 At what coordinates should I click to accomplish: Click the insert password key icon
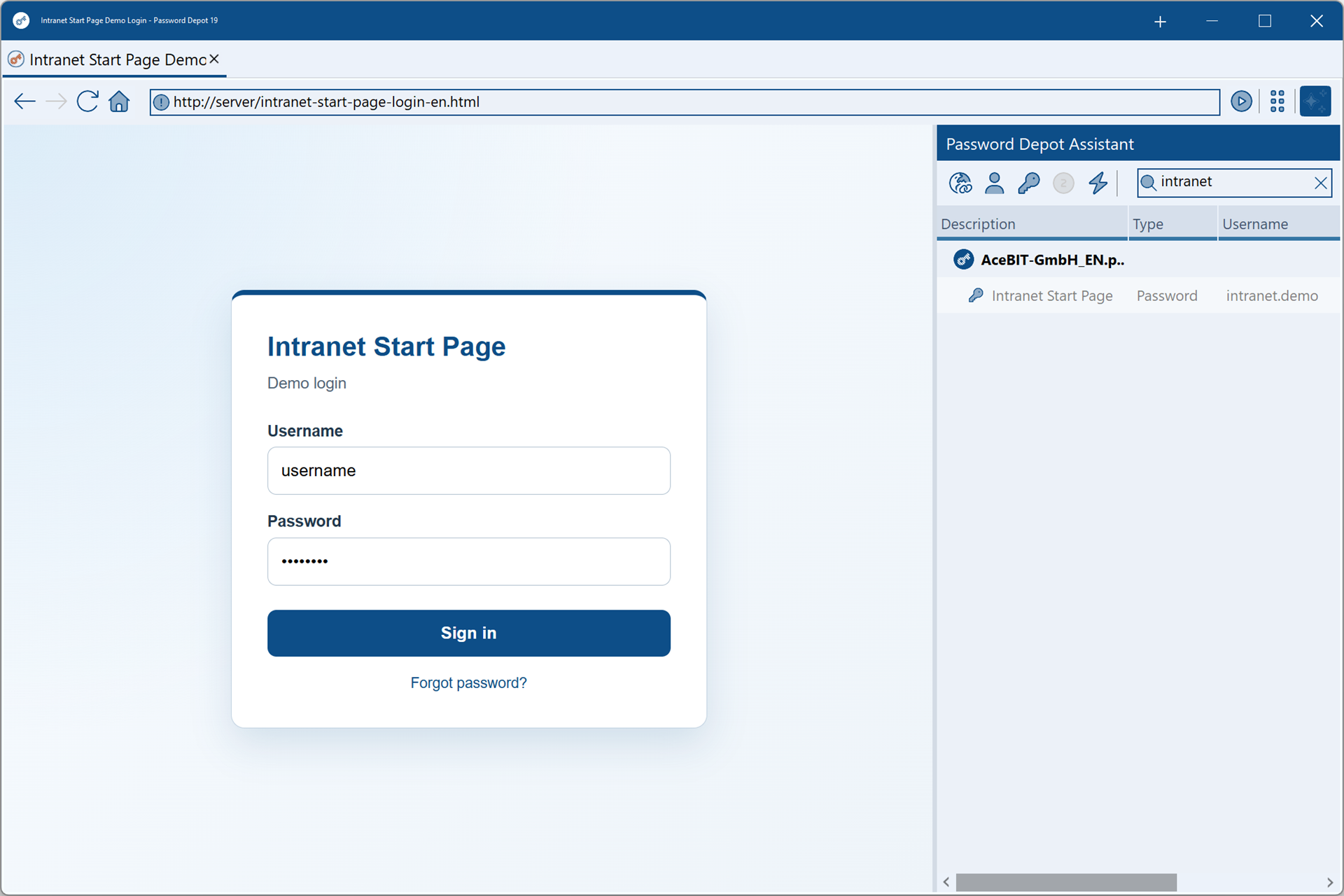[1029, 183]
